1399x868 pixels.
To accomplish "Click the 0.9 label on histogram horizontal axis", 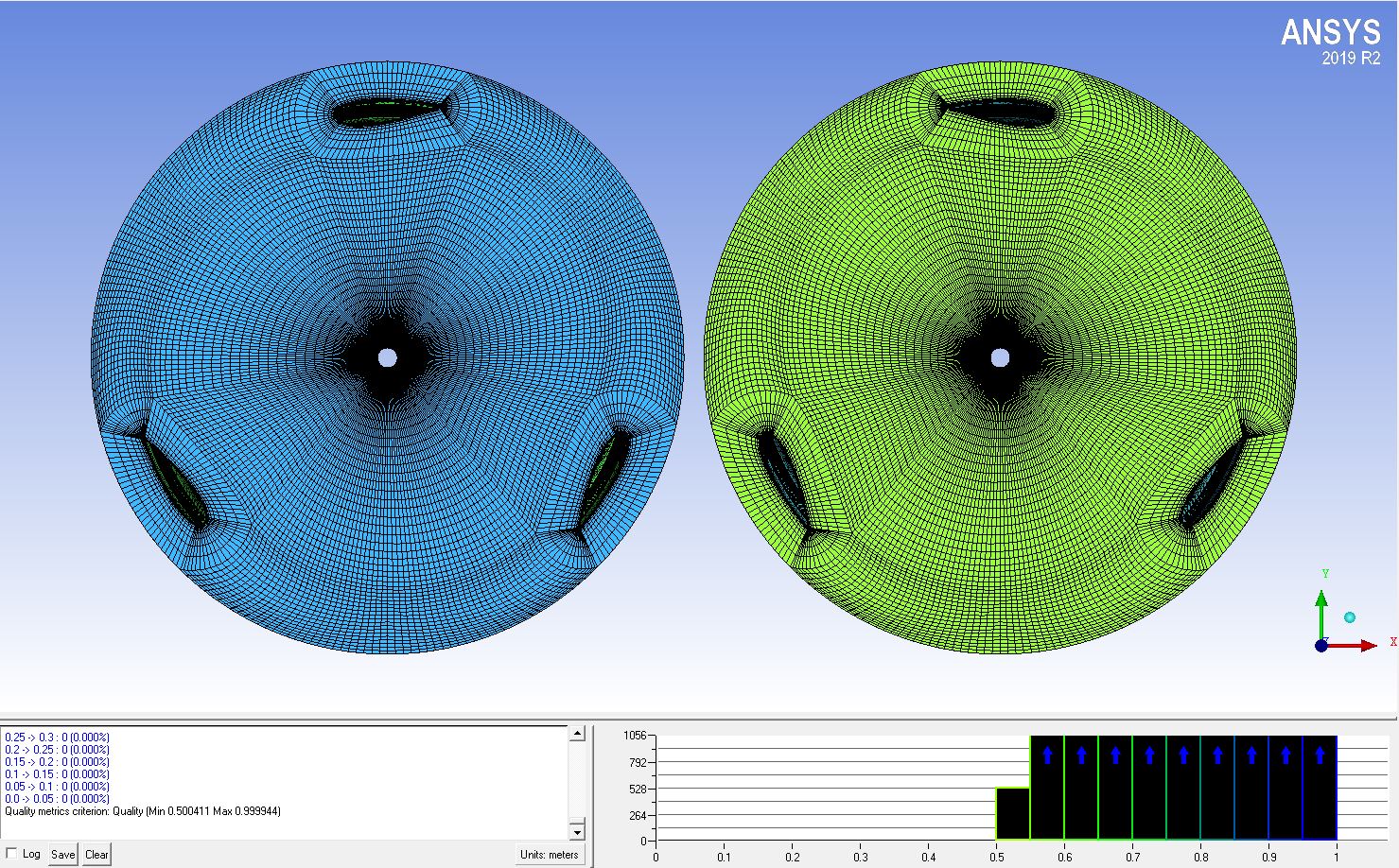I will 1268,858.
